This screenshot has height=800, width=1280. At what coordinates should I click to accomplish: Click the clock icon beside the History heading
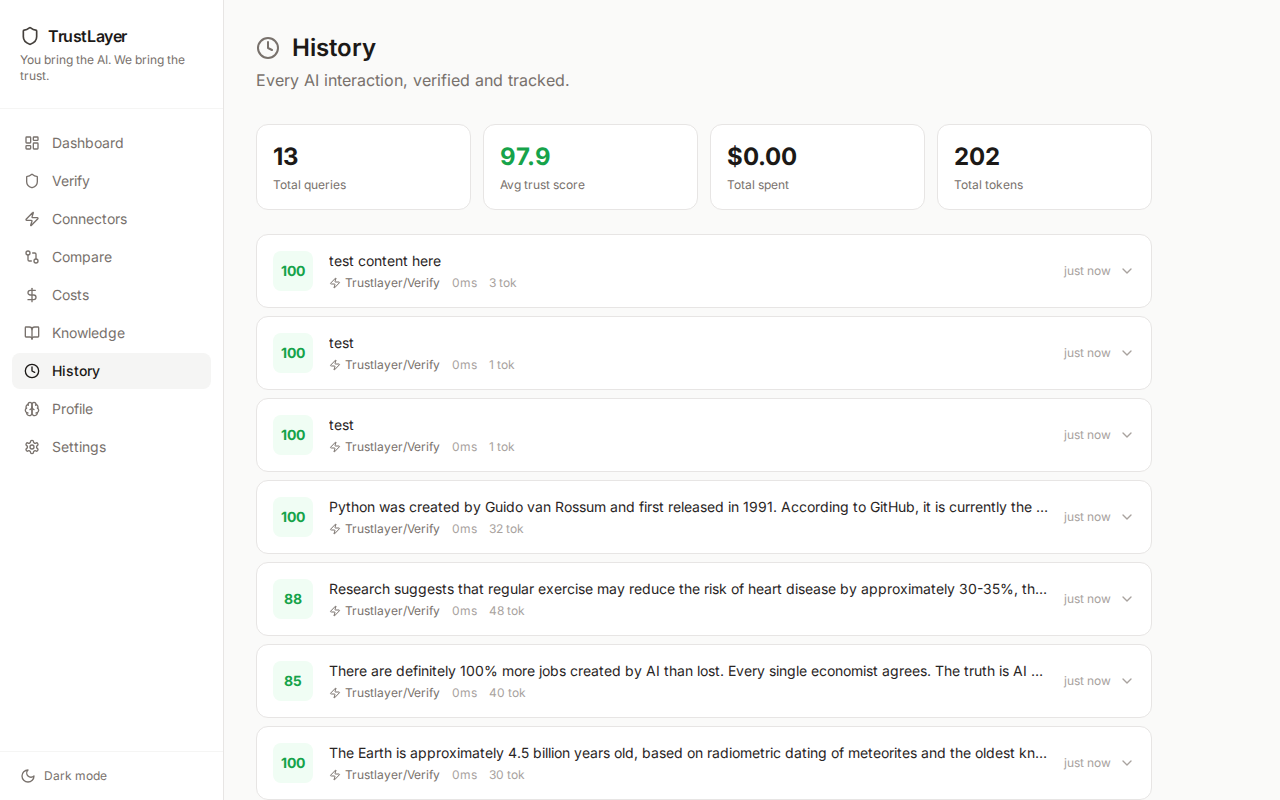[267, 47]
